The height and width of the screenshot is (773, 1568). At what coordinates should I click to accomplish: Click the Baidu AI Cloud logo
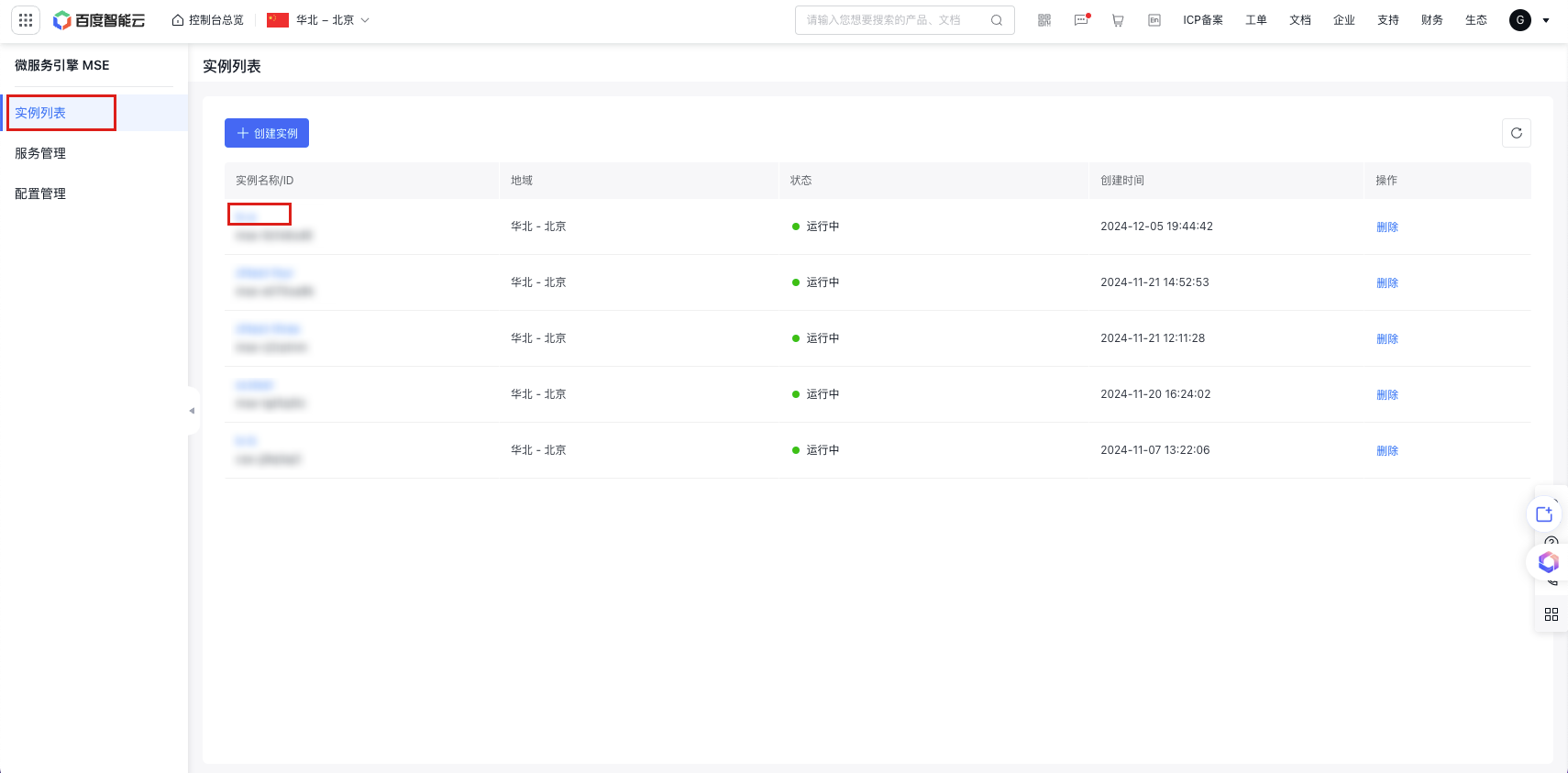[99, 20]
